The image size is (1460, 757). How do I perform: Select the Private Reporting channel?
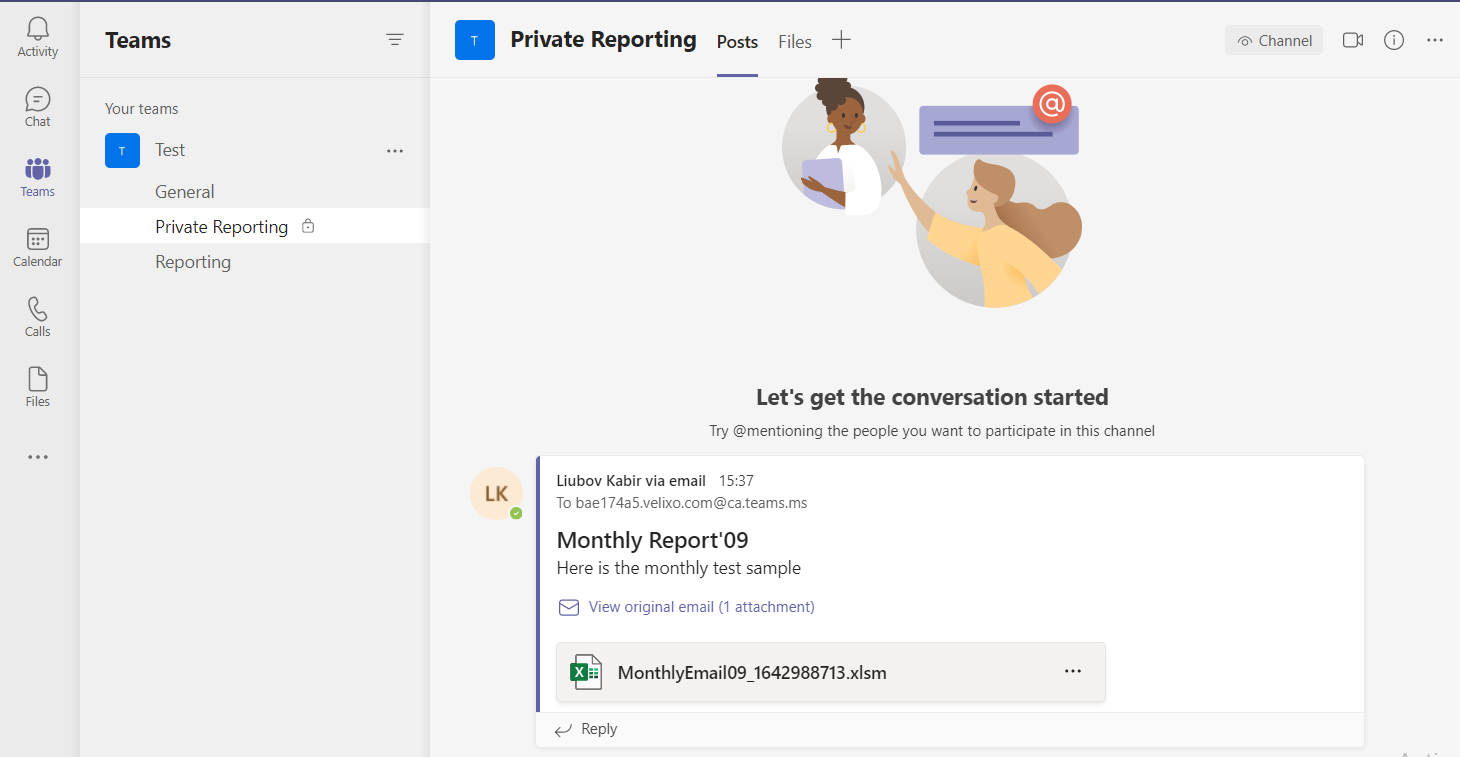(x=255, y=226)
